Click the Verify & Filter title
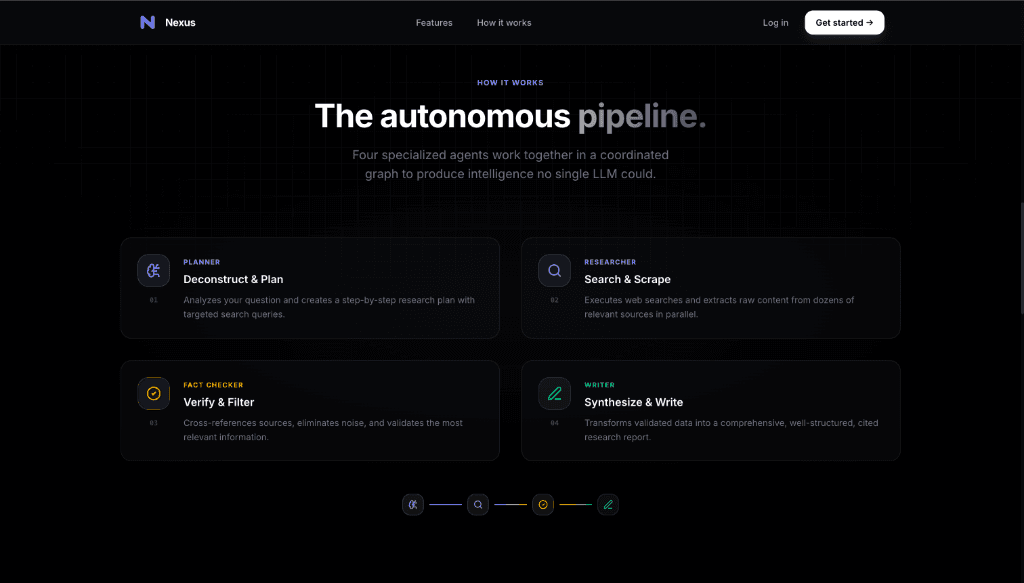 pos(219,403)
